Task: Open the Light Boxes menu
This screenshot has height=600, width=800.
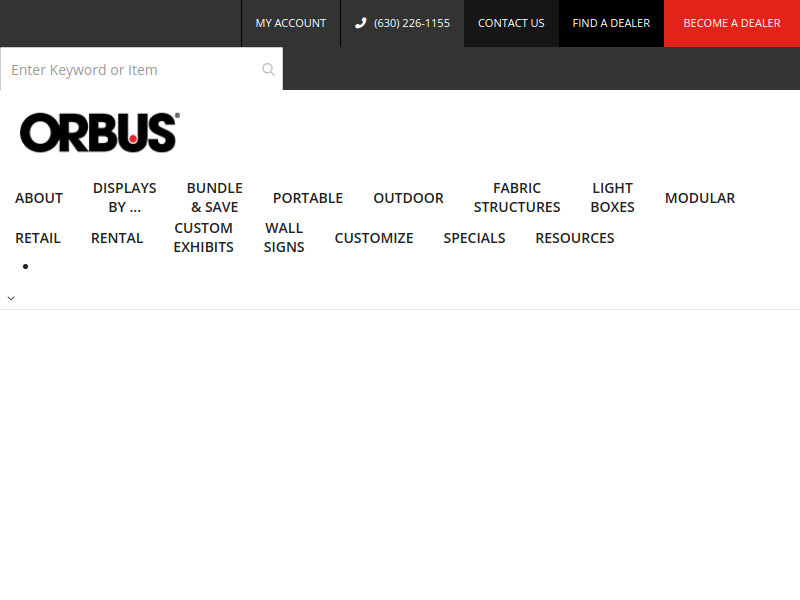Action: [x=612, y=197]
